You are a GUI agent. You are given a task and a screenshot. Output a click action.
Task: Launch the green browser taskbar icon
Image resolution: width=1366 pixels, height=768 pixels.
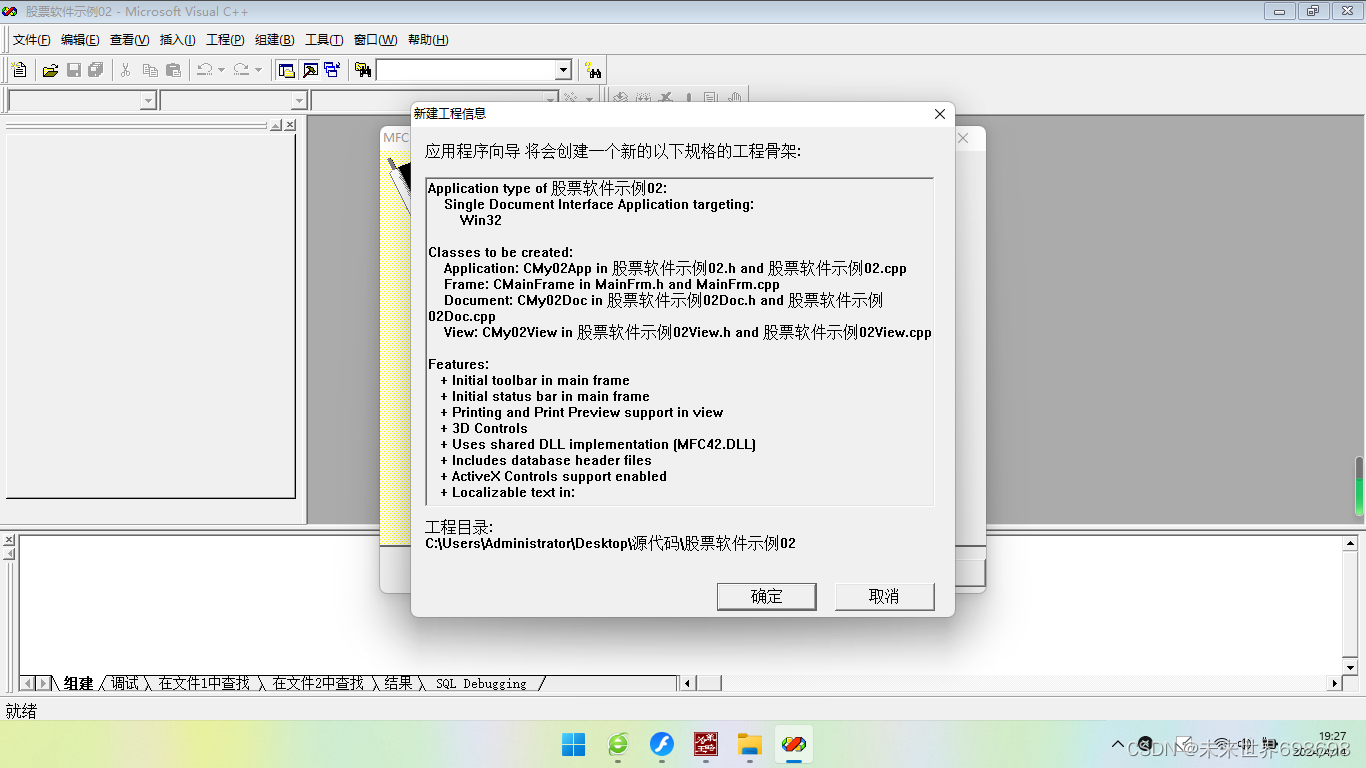click(618, 744)
